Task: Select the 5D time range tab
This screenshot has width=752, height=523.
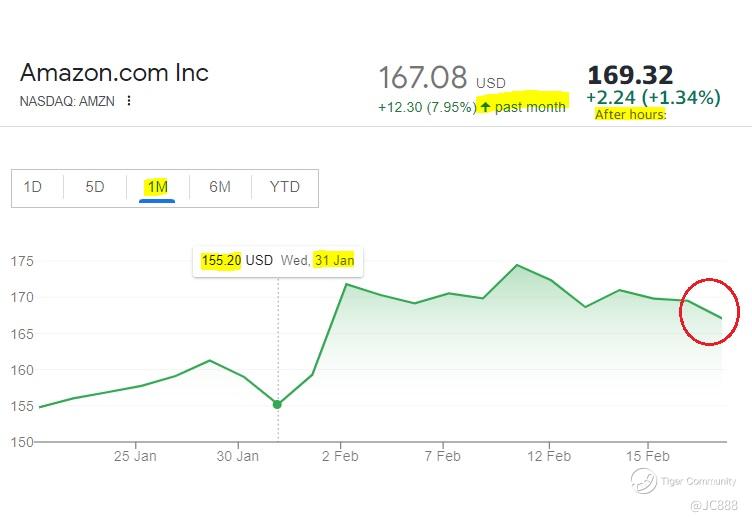Action: [95, 187]
